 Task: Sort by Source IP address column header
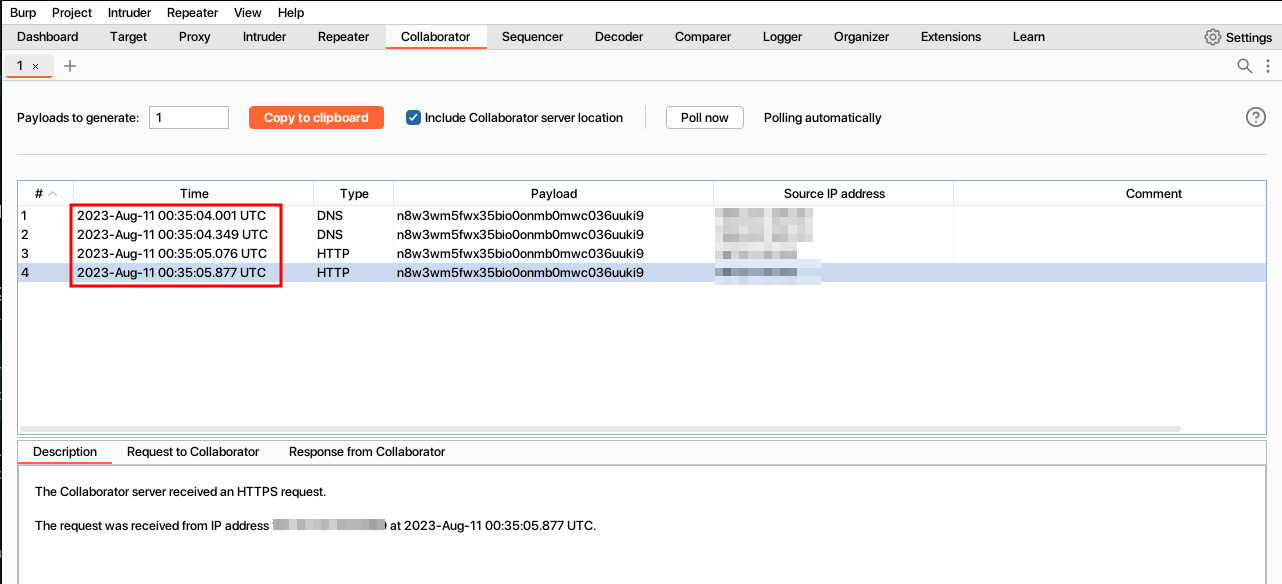click(834, 194)
